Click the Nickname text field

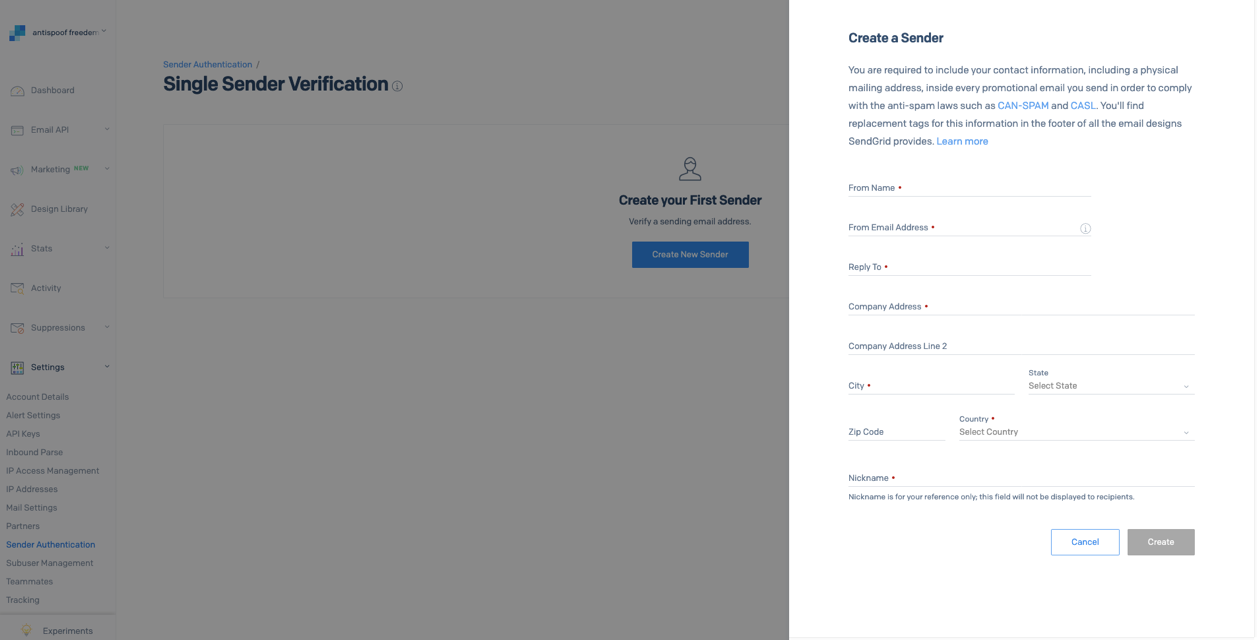[x=1020, y=478]
